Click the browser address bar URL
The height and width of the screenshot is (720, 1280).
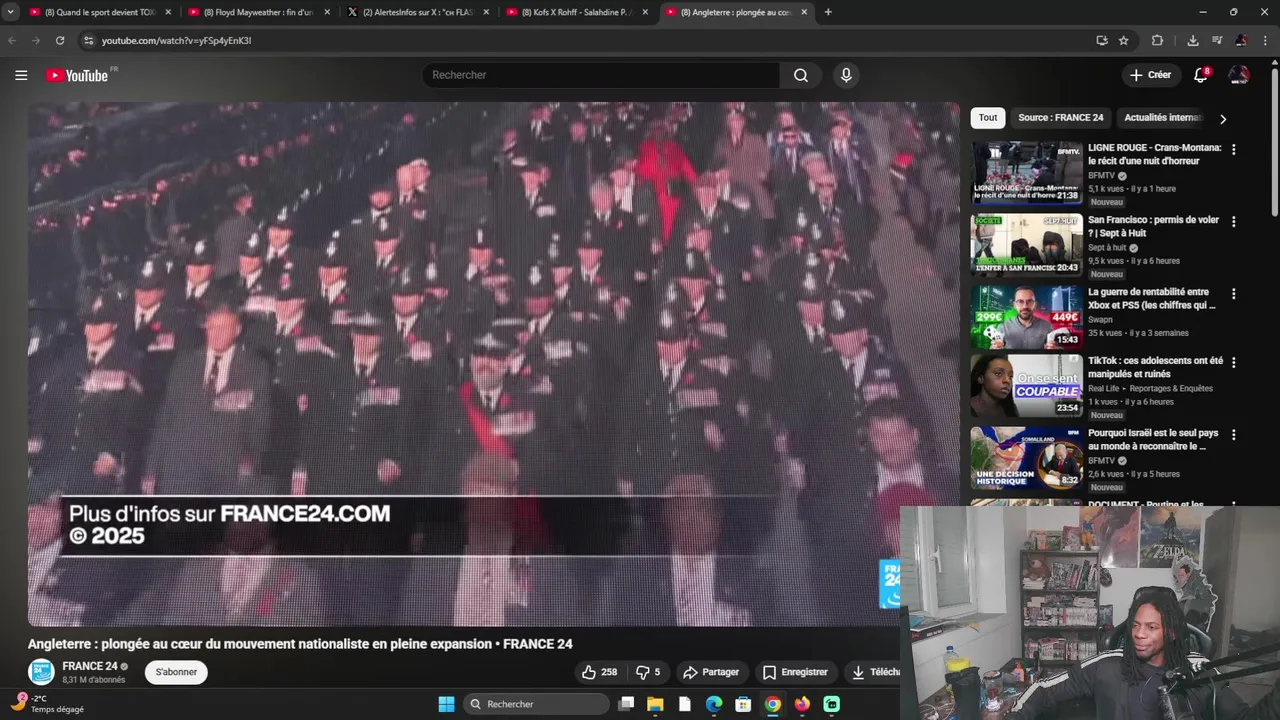click(x=176, y=40)
